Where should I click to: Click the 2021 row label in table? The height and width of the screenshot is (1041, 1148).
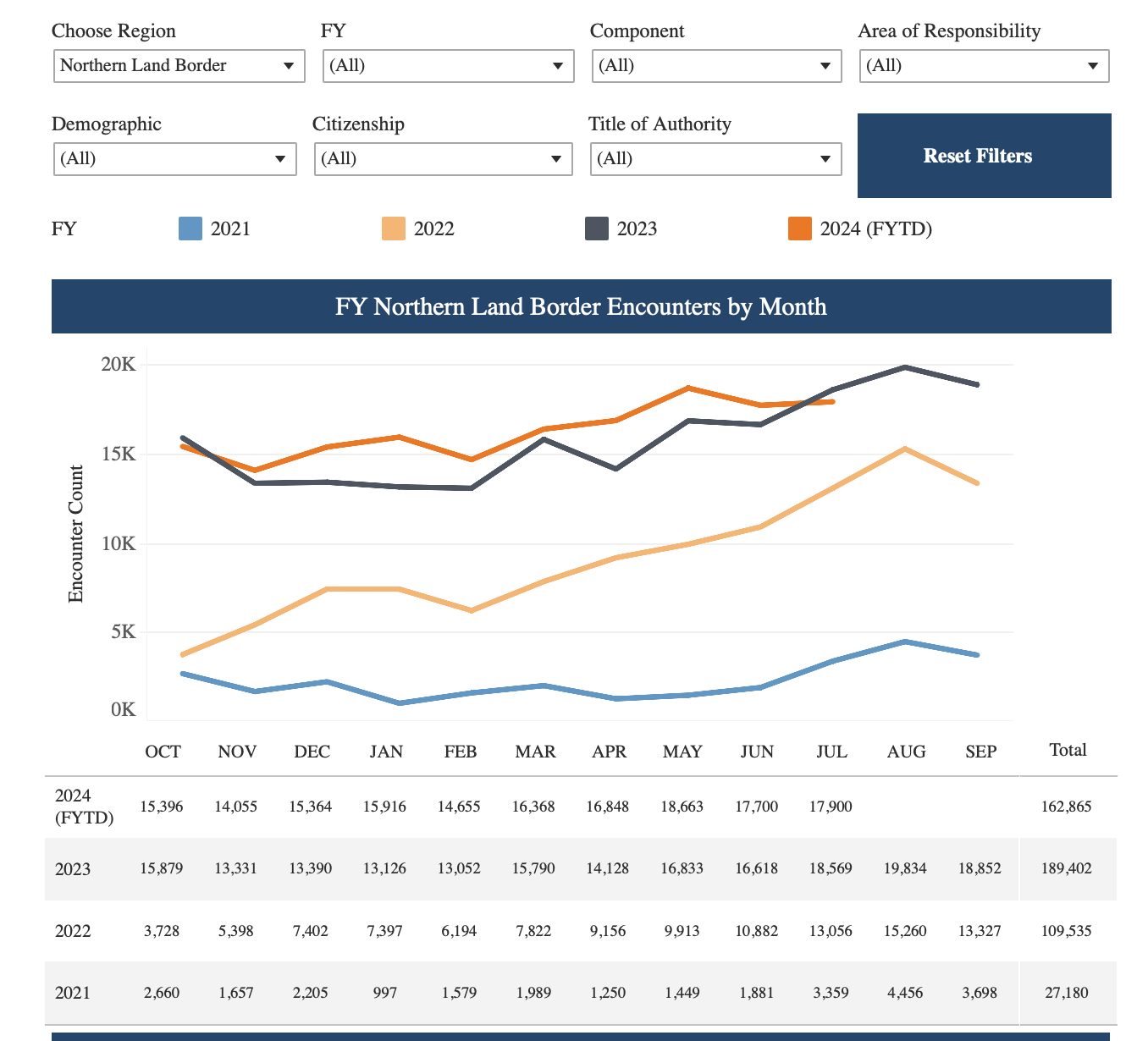pos(73,993)
